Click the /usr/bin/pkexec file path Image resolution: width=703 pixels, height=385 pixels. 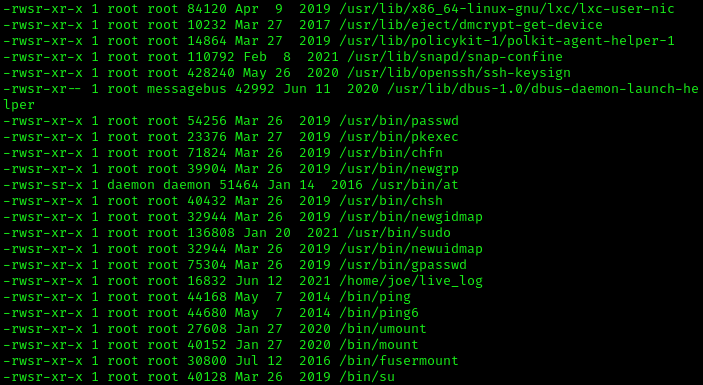399,137
